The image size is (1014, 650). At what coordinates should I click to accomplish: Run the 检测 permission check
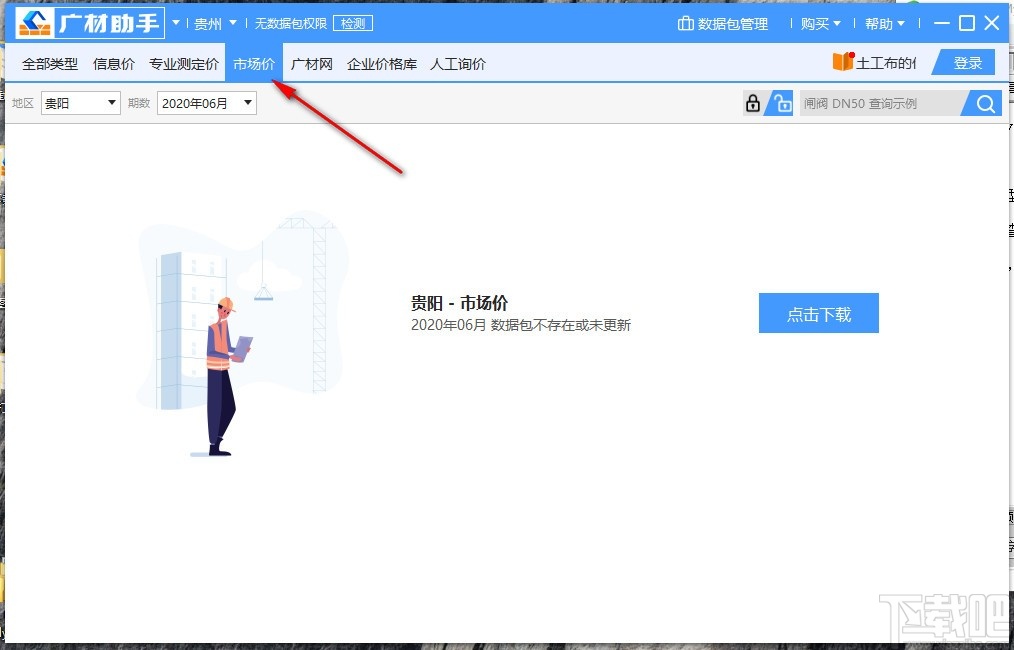tap(352, 23)
